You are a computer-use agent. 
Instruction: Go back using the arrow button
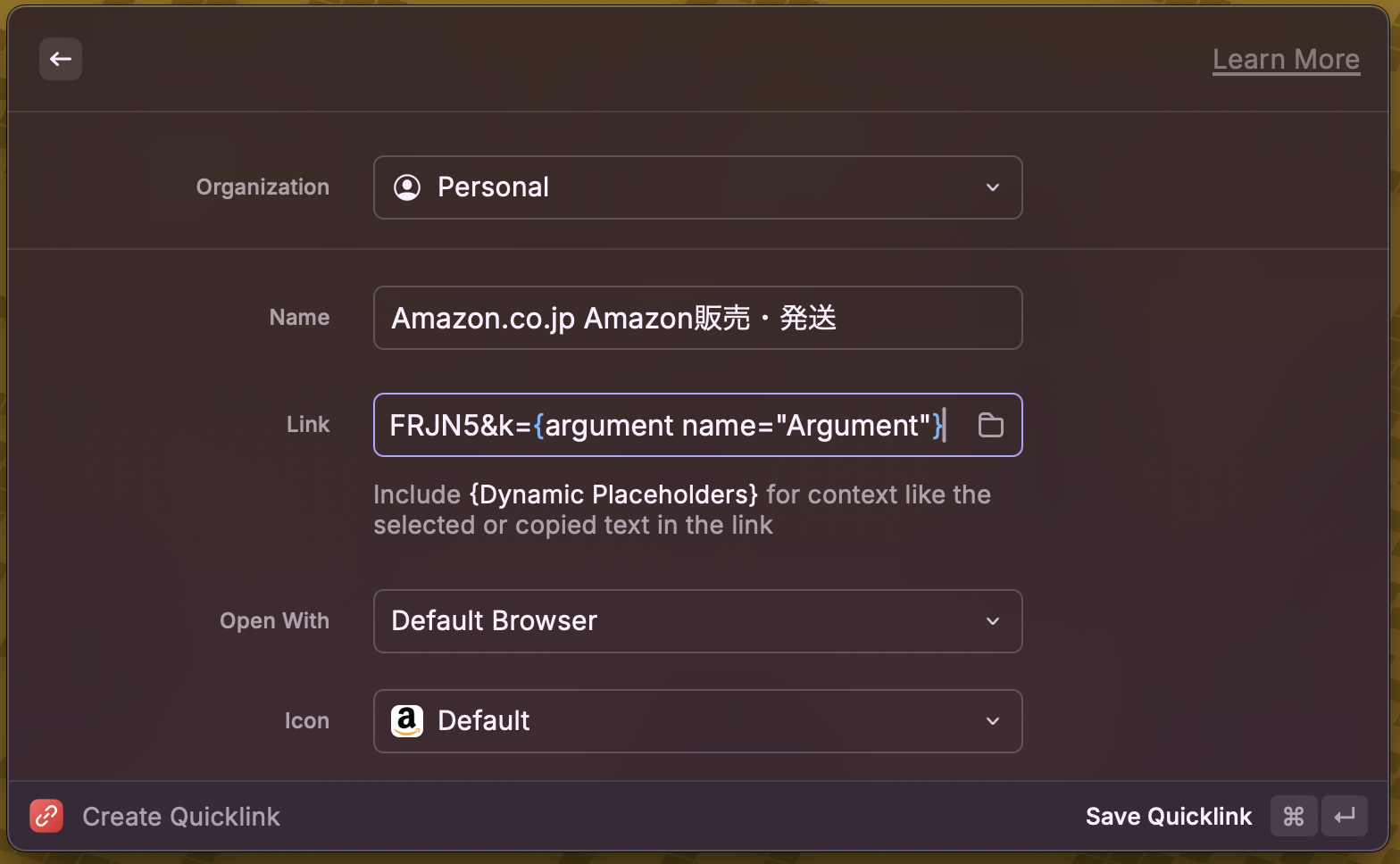(61, 59)
